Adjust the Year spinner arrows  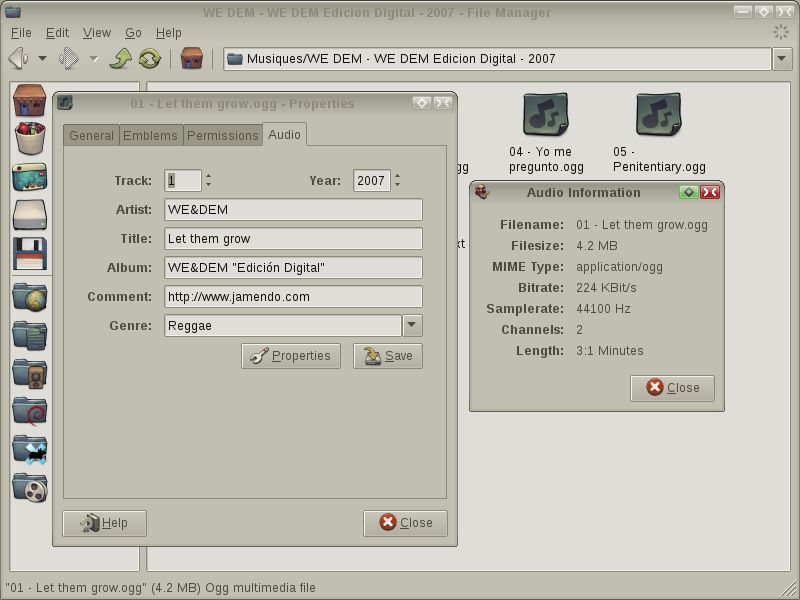pos(397,180)
